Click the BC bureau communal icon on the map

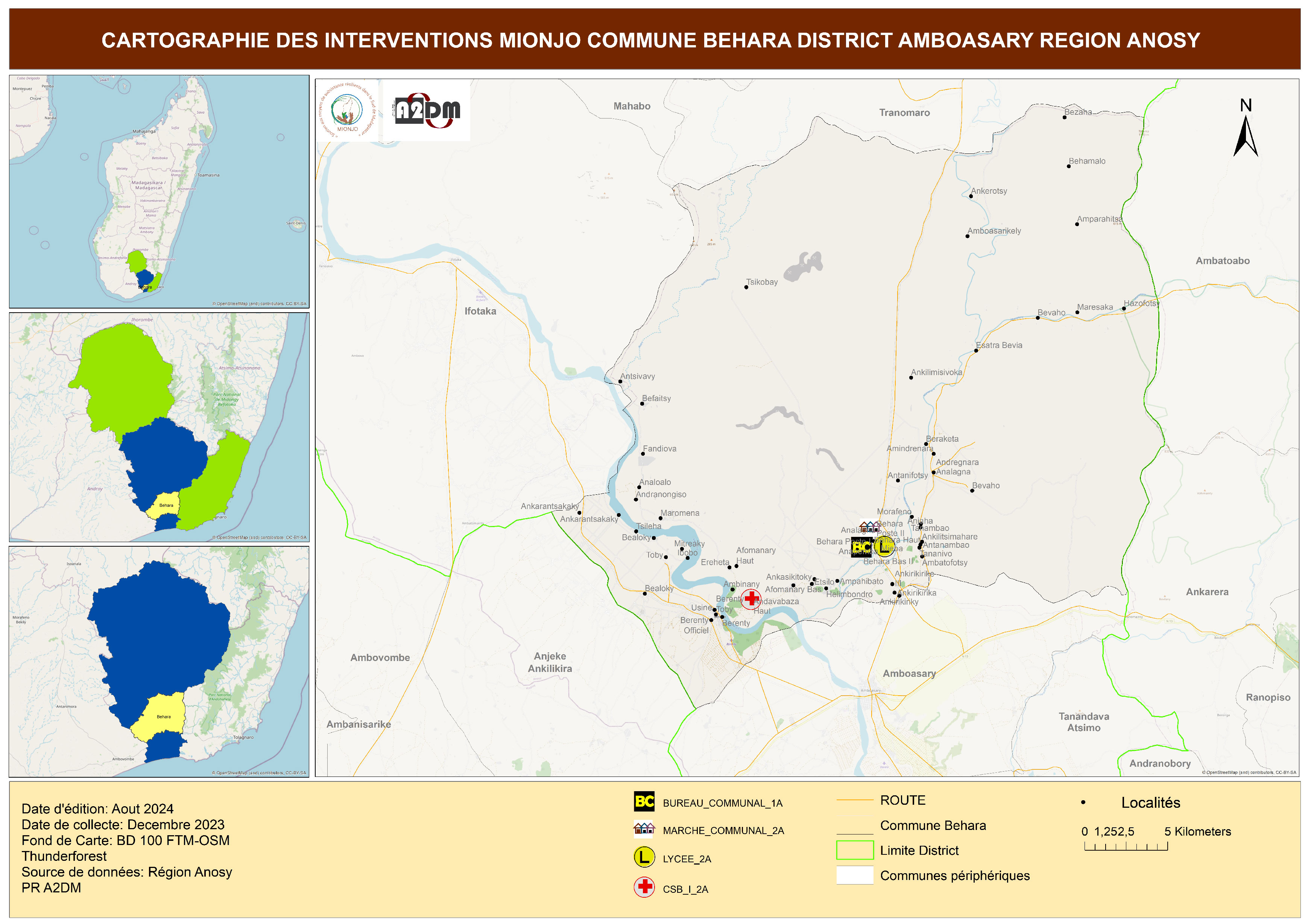(x=861, y=547)
